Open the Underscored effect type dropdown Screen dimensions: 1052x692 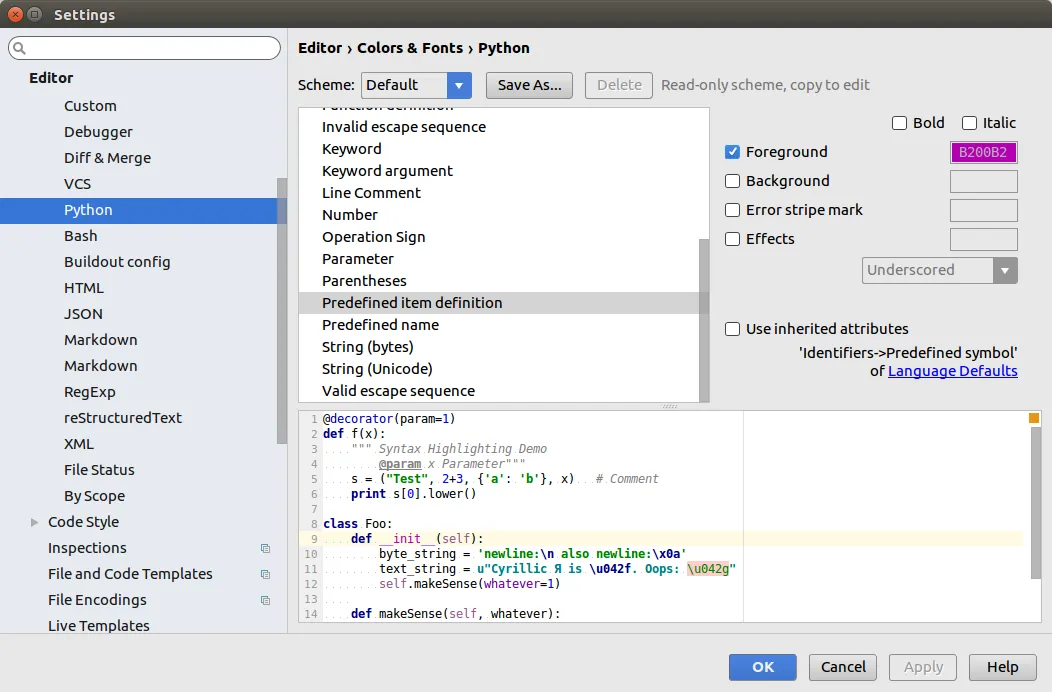tap(939, 270)
